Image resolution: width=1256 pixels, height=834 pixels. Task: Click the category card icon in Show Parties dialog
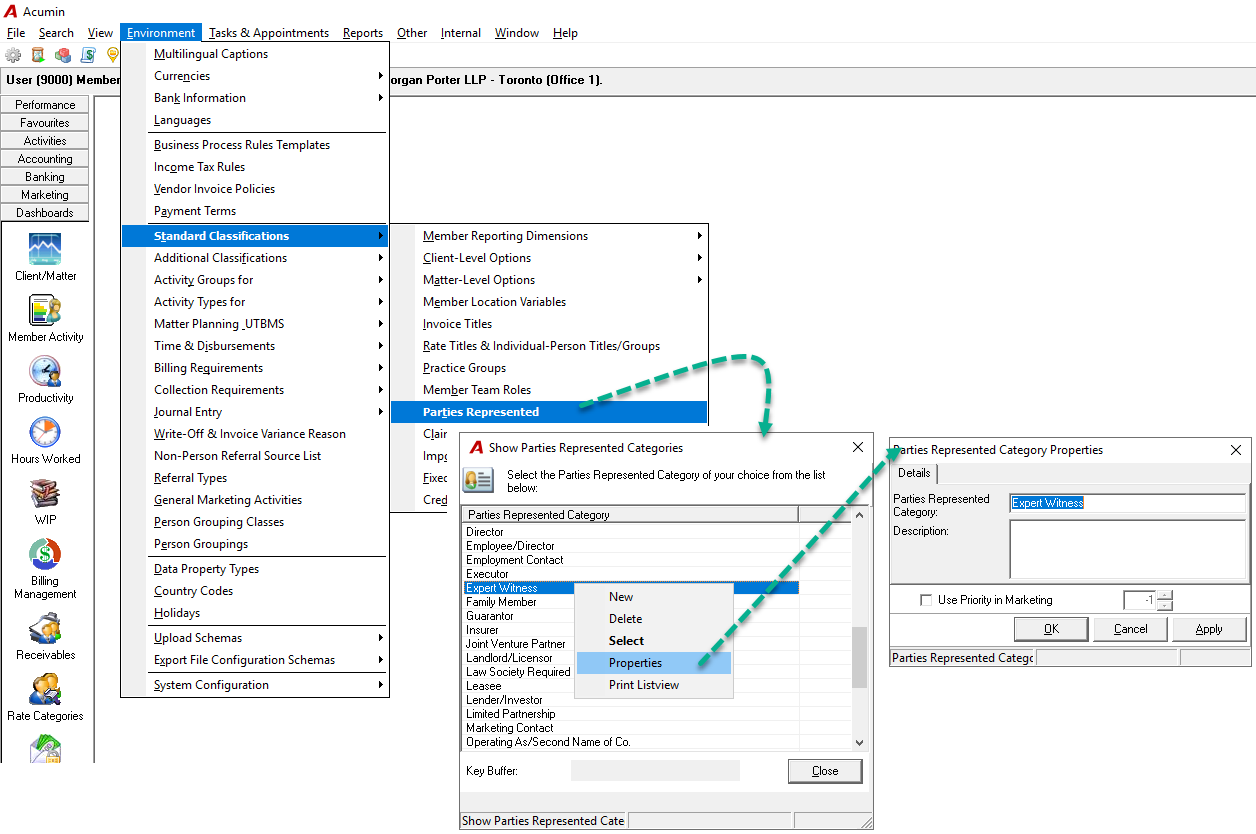[x=477, y=480]
